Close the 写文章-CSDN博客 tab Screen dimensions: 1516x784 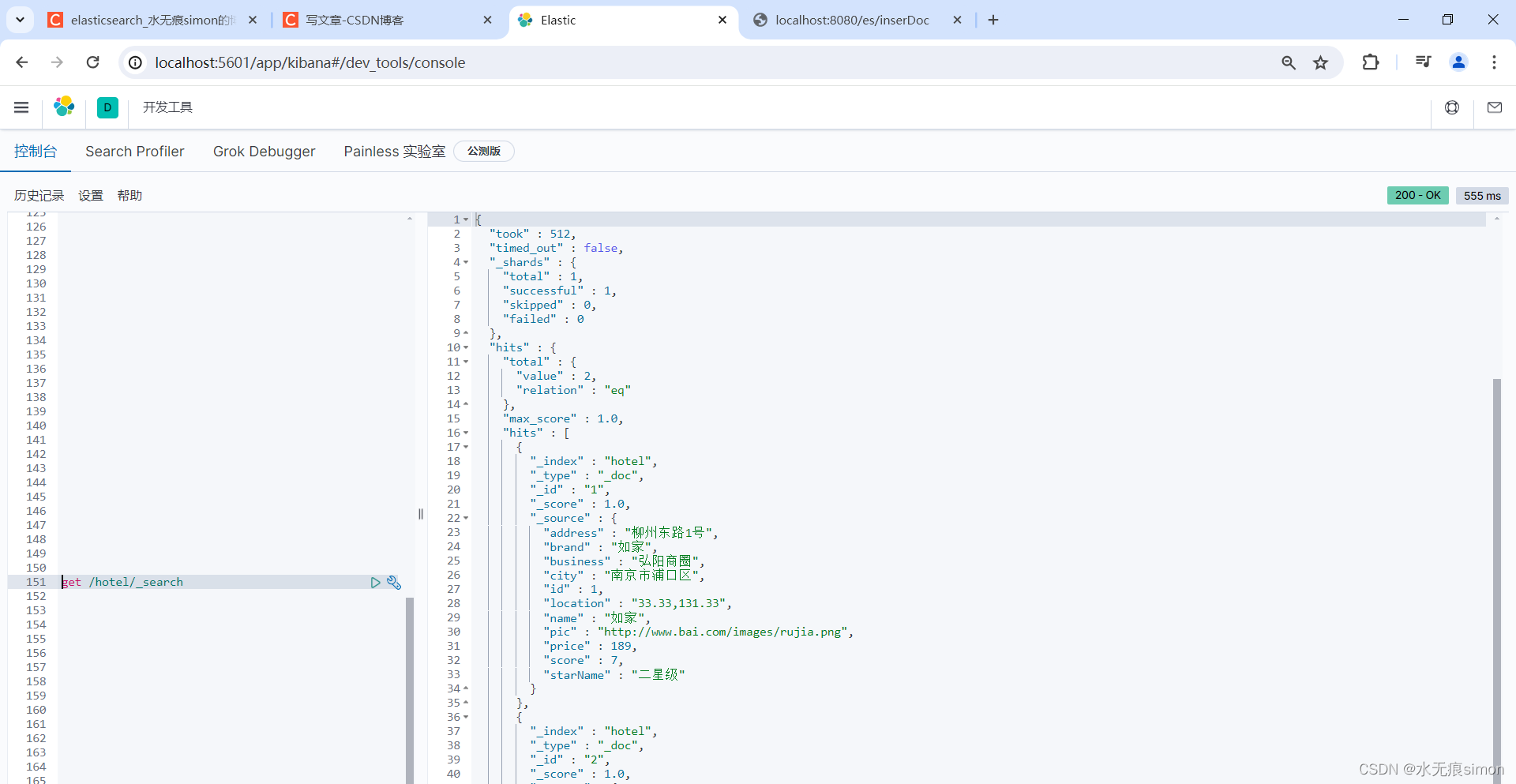tap(487, 20)
